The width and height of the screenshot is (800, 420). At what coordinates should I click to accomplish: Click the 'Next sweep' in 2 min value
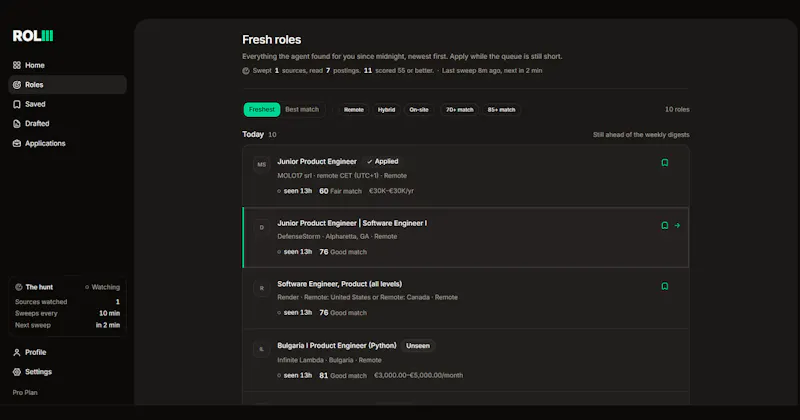(x=108, y=325)
